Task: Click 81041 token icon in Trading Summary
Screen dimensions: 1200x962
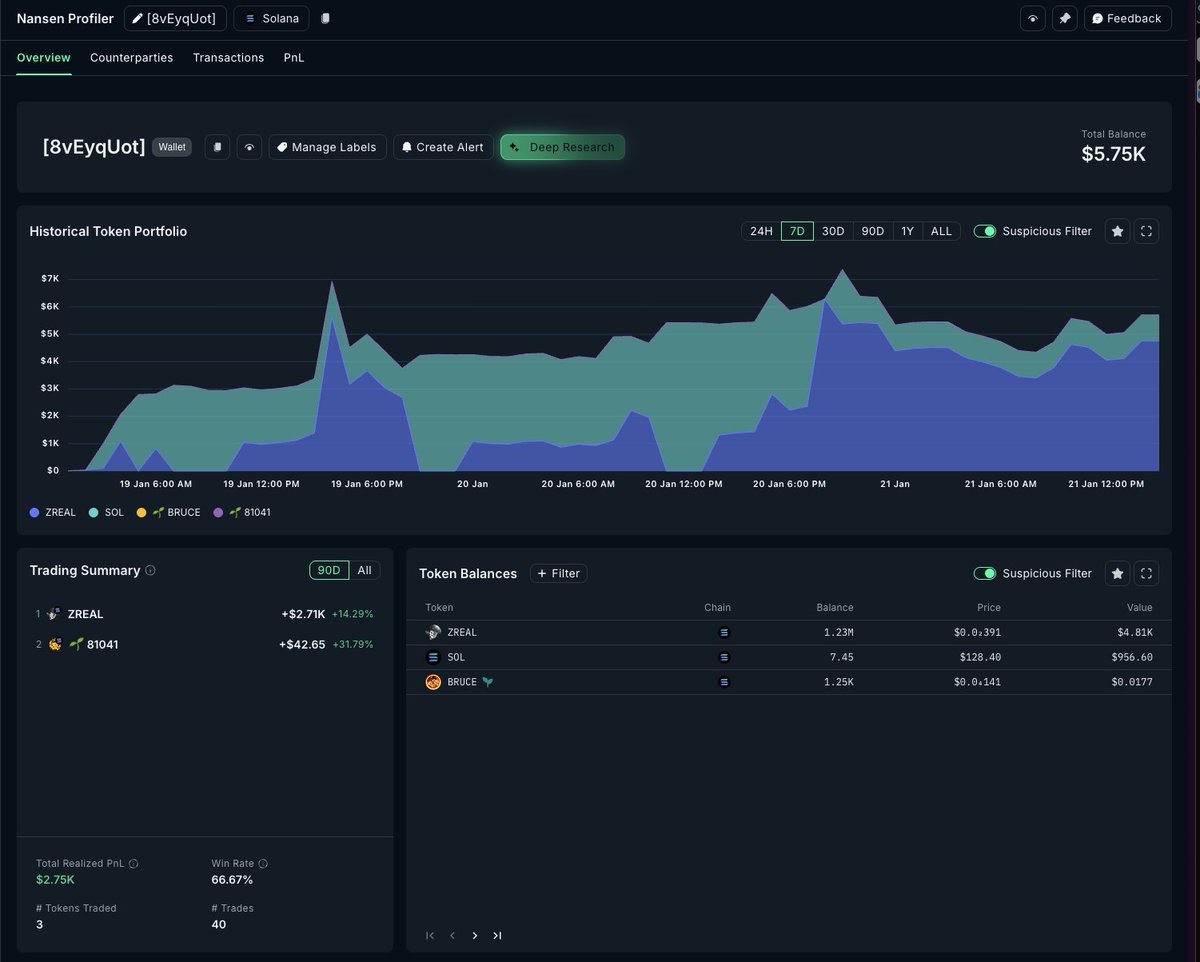Action: 55,644
